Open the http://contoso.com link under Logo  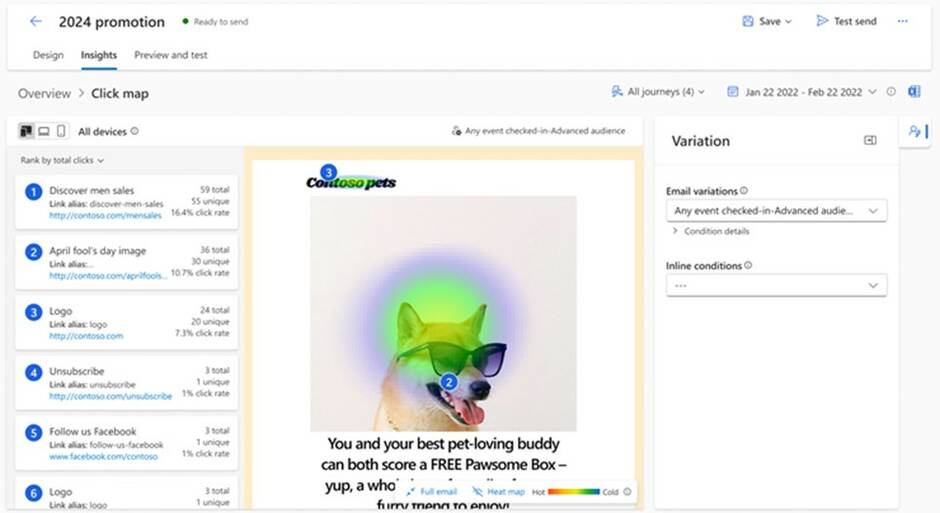(x=86, y=336)
